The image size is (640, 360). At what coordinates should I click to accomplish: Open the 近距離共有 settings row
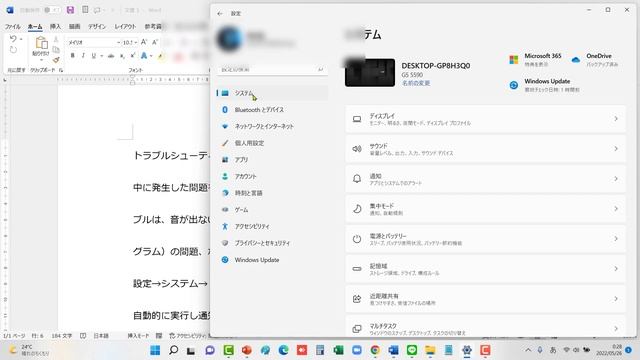coord(485,299)
